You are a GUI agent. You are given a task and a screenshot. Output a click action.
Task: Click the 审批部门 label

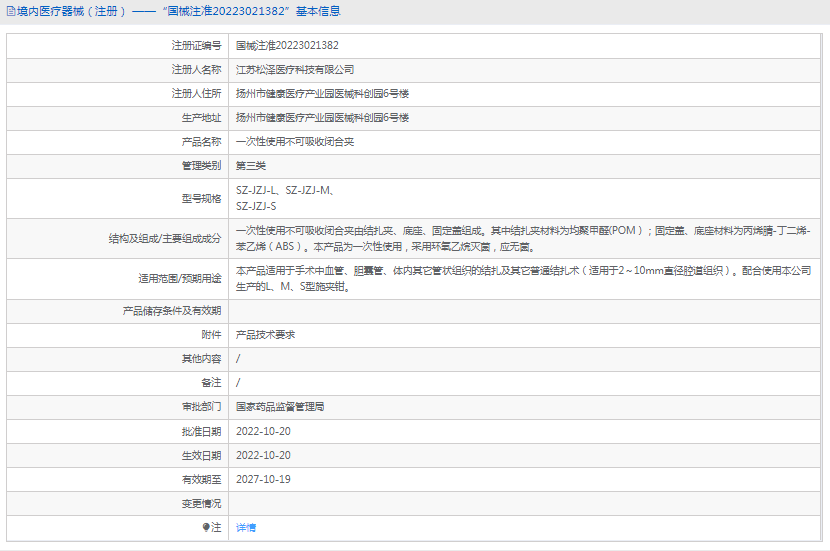(201, 407)
